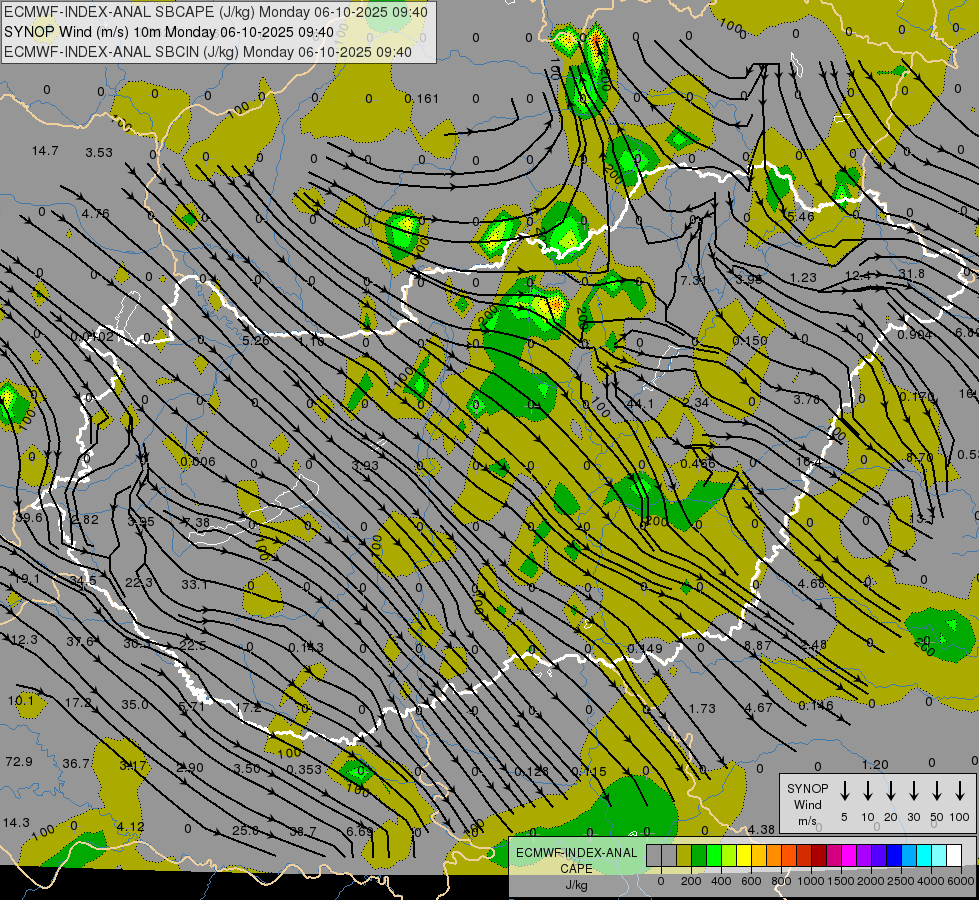This screenshot has height=900, width=979.
Task: Click the SBCIN title line in header
Action: [x=208, y=52]
